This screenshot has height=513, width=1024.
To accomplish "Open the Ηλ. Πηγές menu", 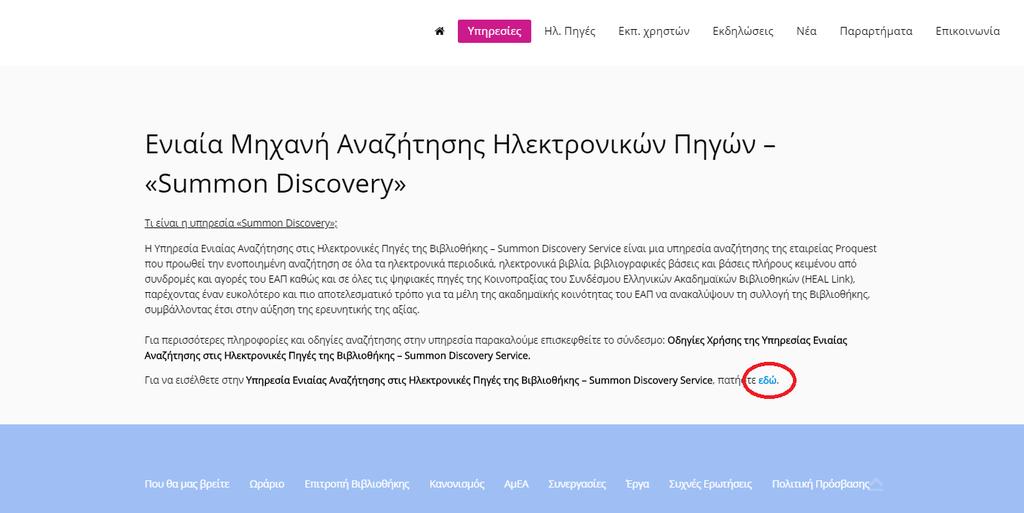I will [x=570, y=31].
